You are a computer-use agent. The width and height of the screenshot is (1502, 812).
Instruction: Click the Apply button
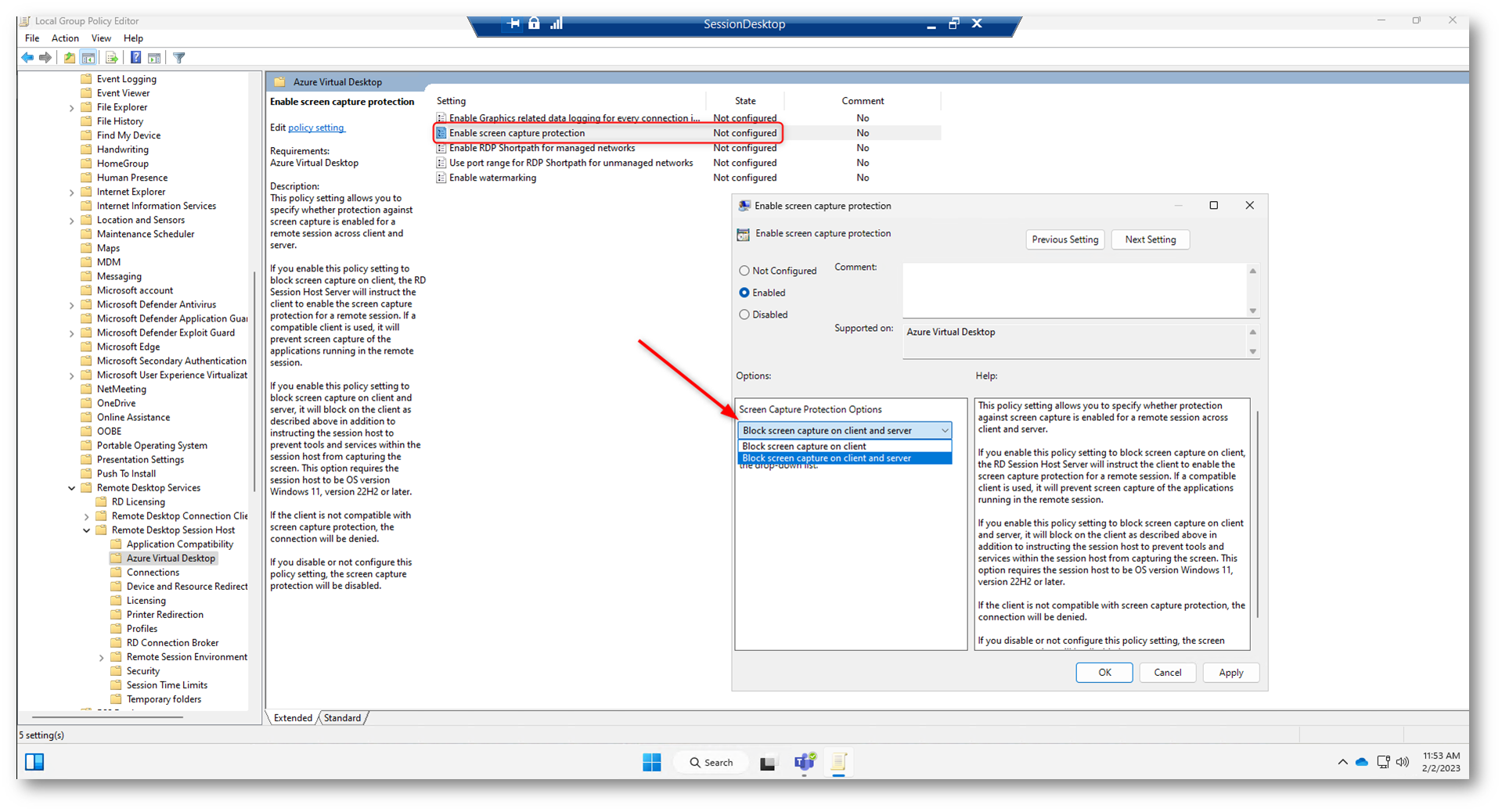coord(1230,673)
